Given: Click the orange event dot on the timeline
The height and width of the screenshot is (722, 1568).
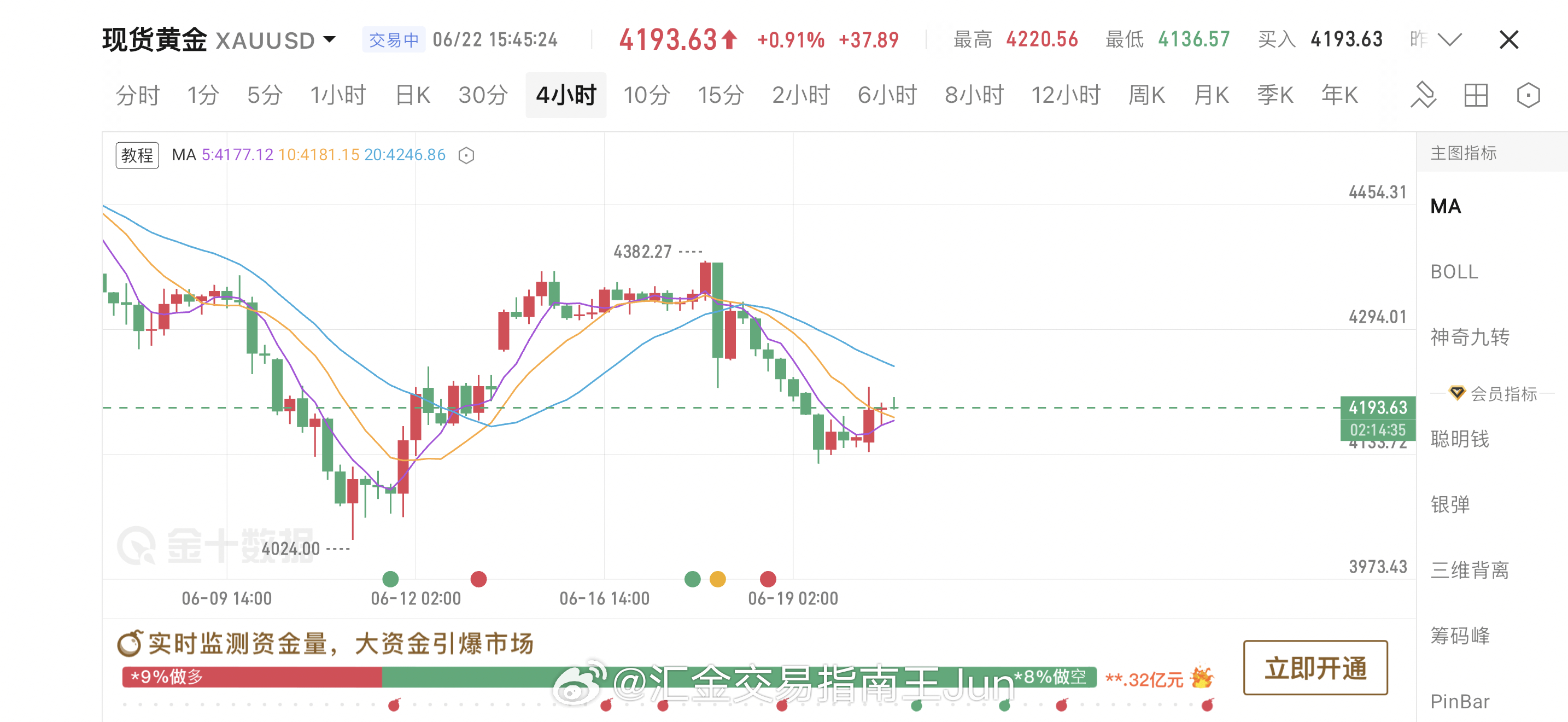Looking at the screenshot, I should [x=718, y=578].
